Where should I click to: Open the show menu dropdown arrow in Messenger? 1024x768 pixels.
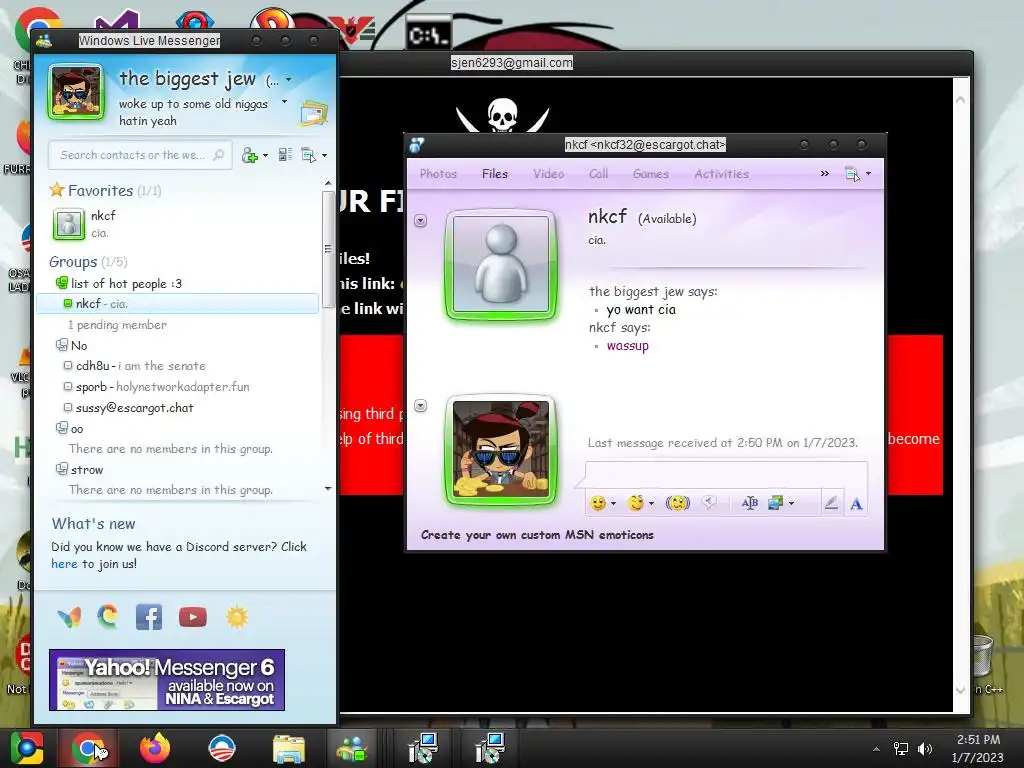(x=324, y=155)
